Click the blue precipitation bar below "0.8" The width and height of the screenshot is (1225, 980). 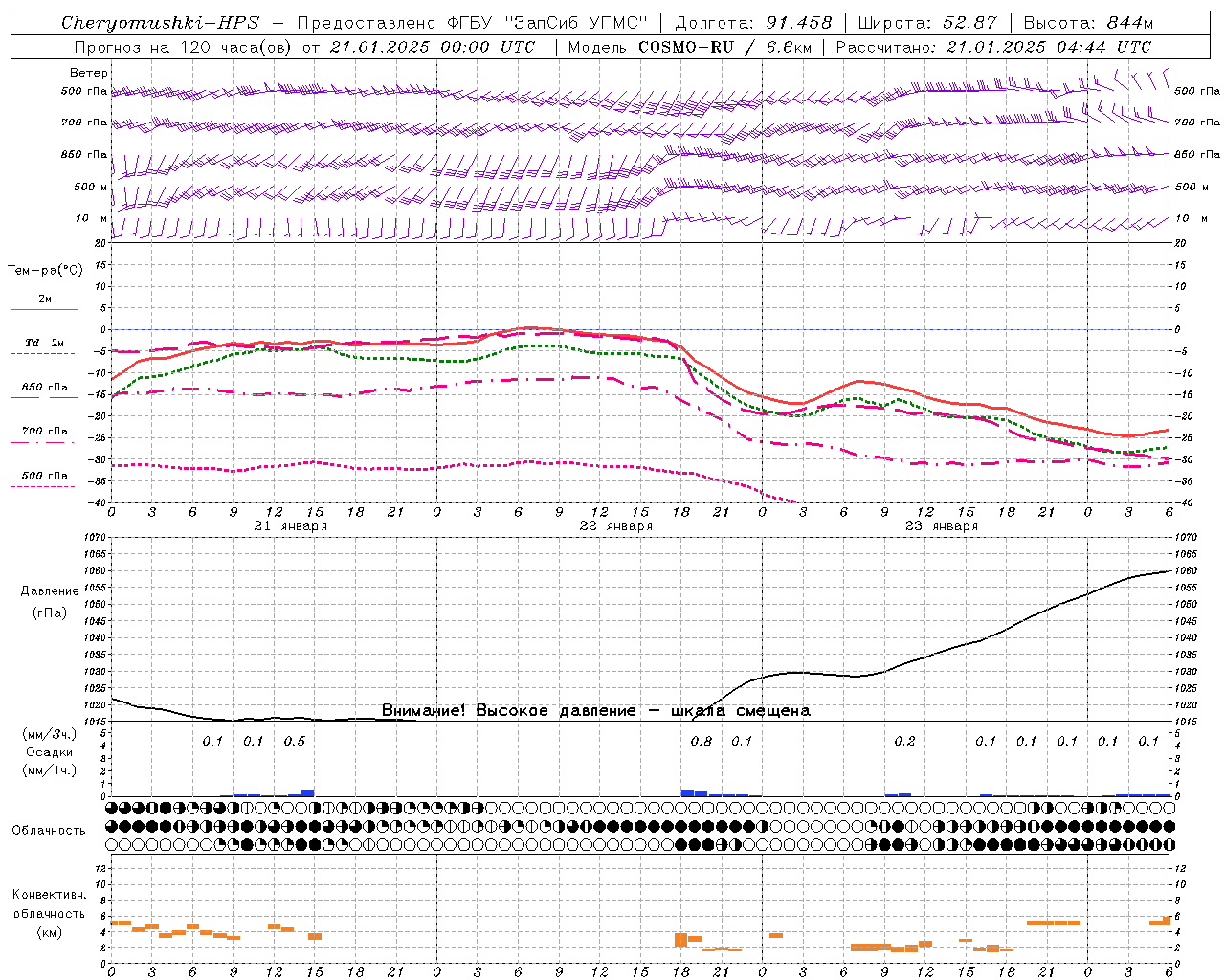(x=687, y=792)
